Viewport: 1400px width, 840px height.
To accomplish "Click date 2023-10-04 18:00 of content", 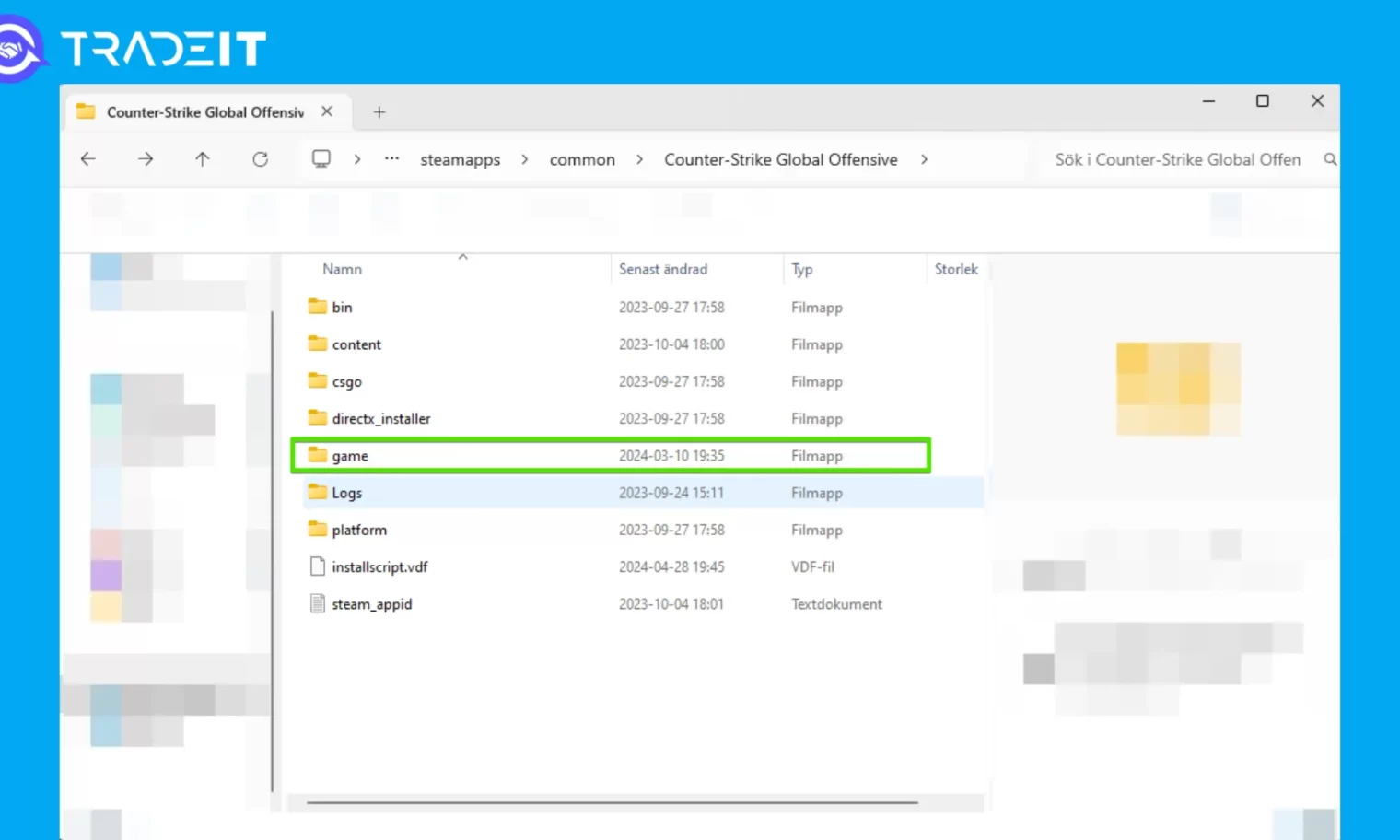I will [671, 344].
